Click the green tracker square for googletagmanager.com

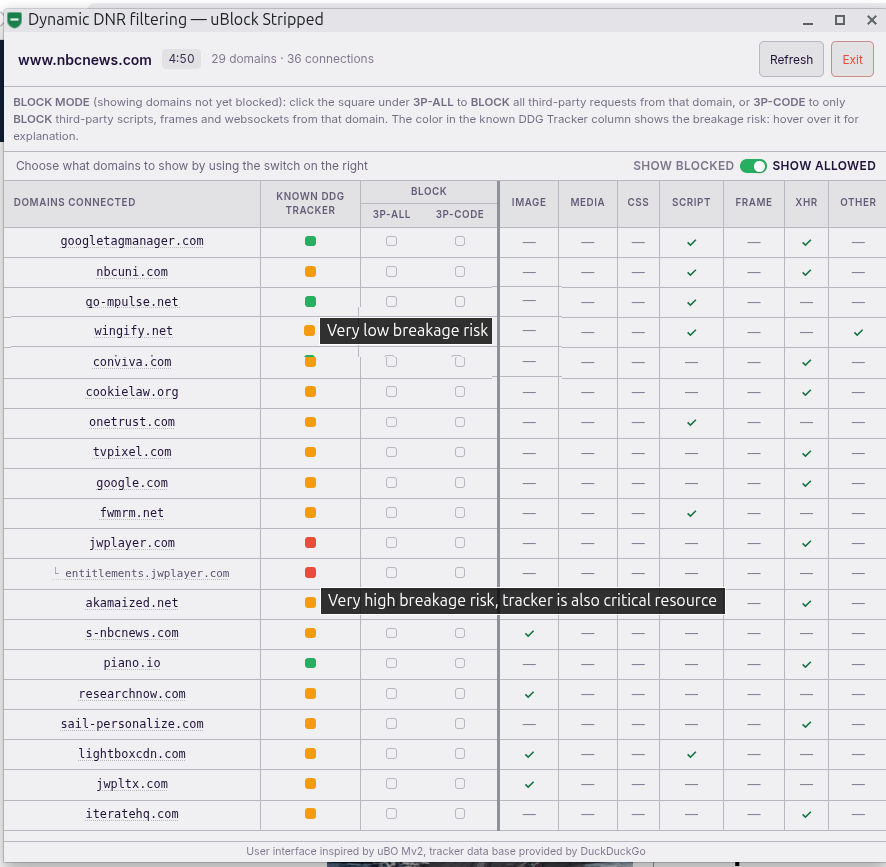click(x=310, y=241)
